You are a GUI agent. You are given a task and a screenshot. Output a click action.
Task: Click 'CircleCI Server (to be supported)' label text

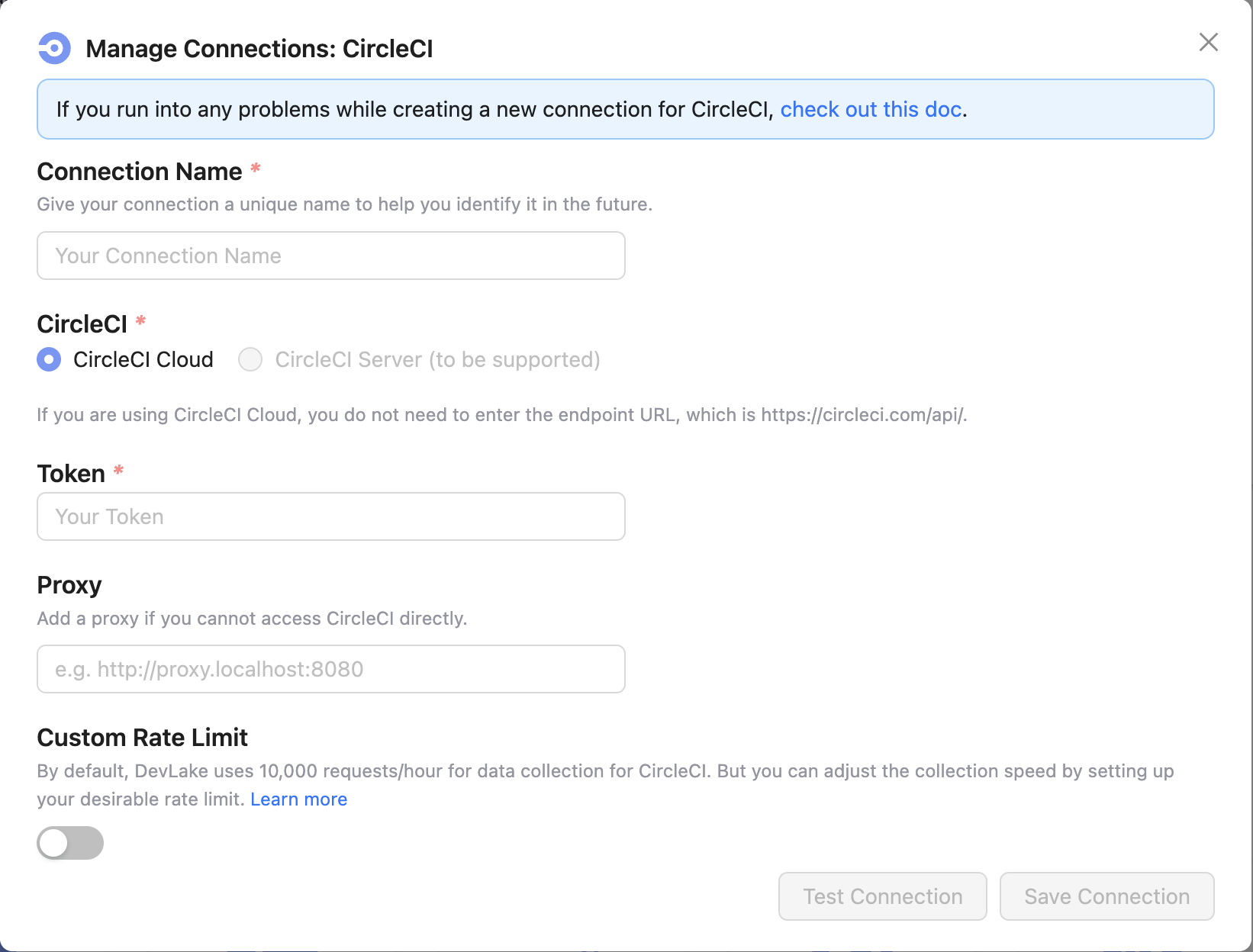click(437, 359)
